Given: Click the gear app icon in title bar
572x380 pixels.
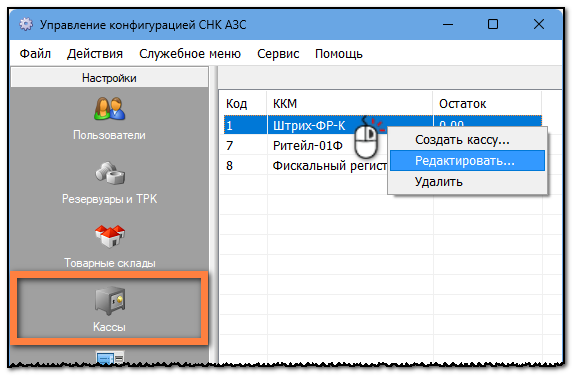Looking at the screenshot, I should 26,24.
